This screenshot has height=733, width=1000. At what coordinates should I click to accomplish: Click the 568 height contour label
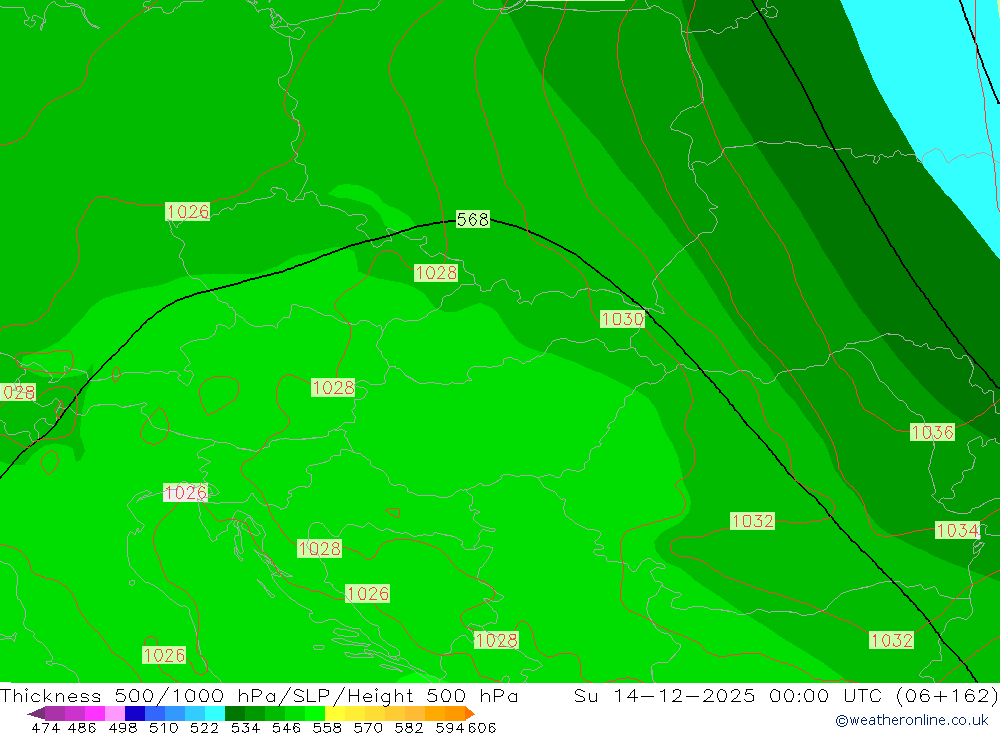(473, 219)
